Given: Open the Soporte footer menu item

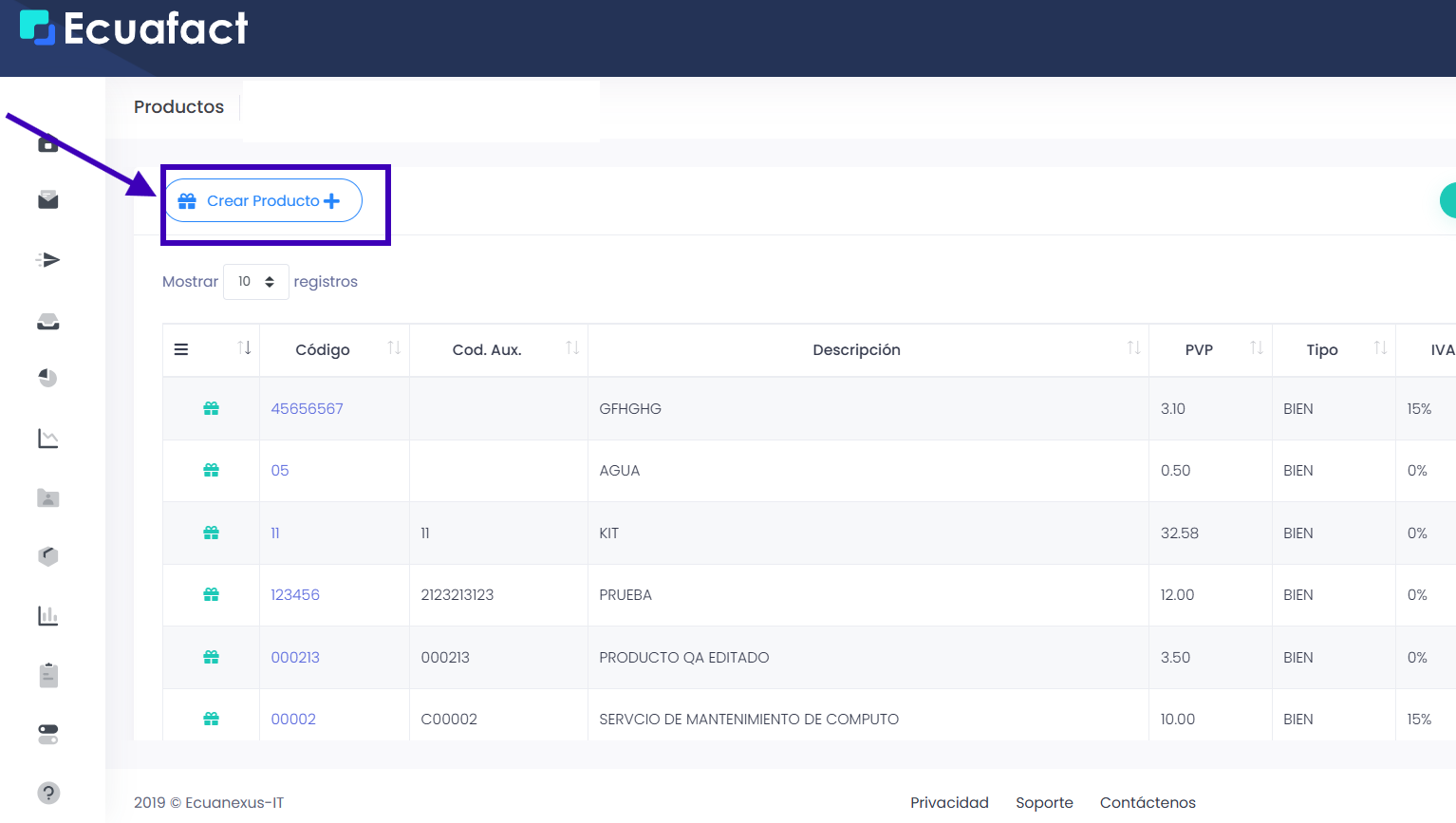Looking at the screenshot, I should tap(1044, 802).
